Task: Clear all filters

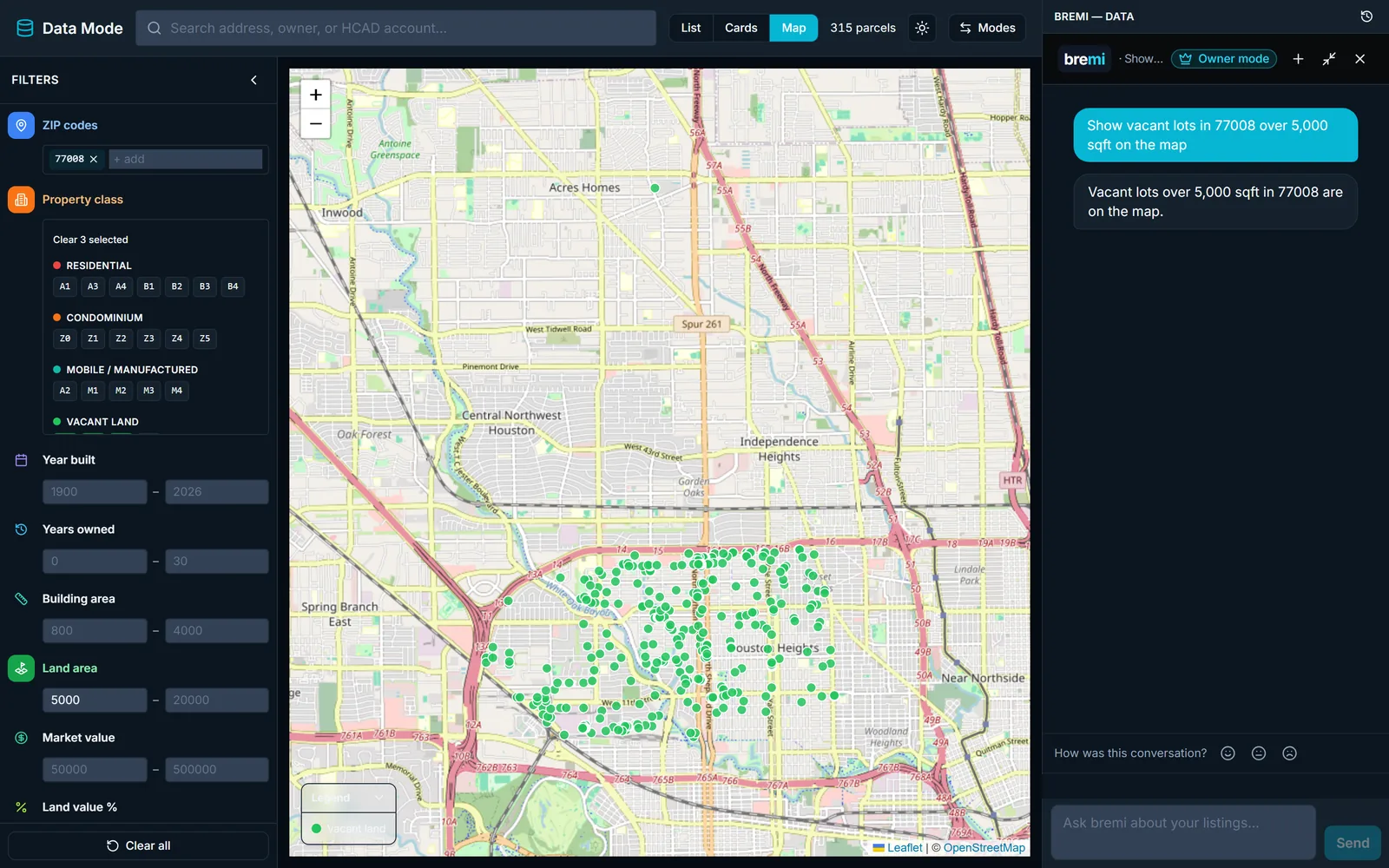Action: point(139,845)
